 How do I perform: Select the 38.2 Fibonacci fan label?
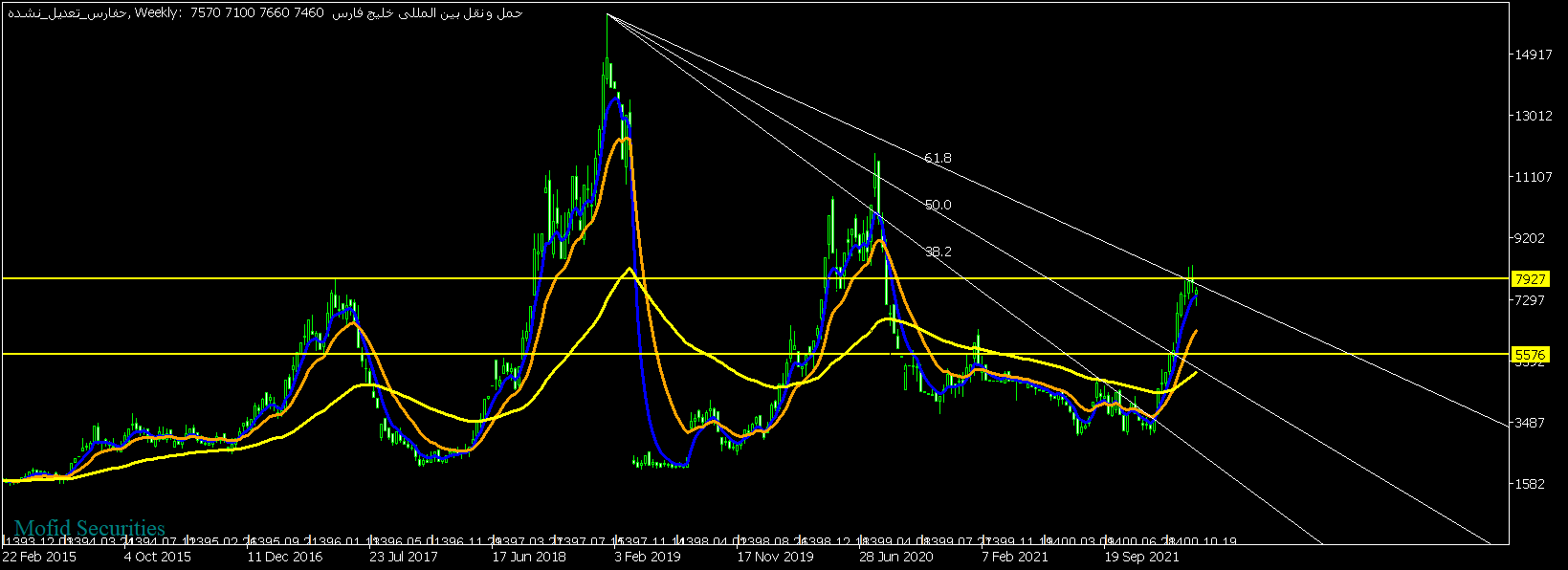[x=938, y=252]
